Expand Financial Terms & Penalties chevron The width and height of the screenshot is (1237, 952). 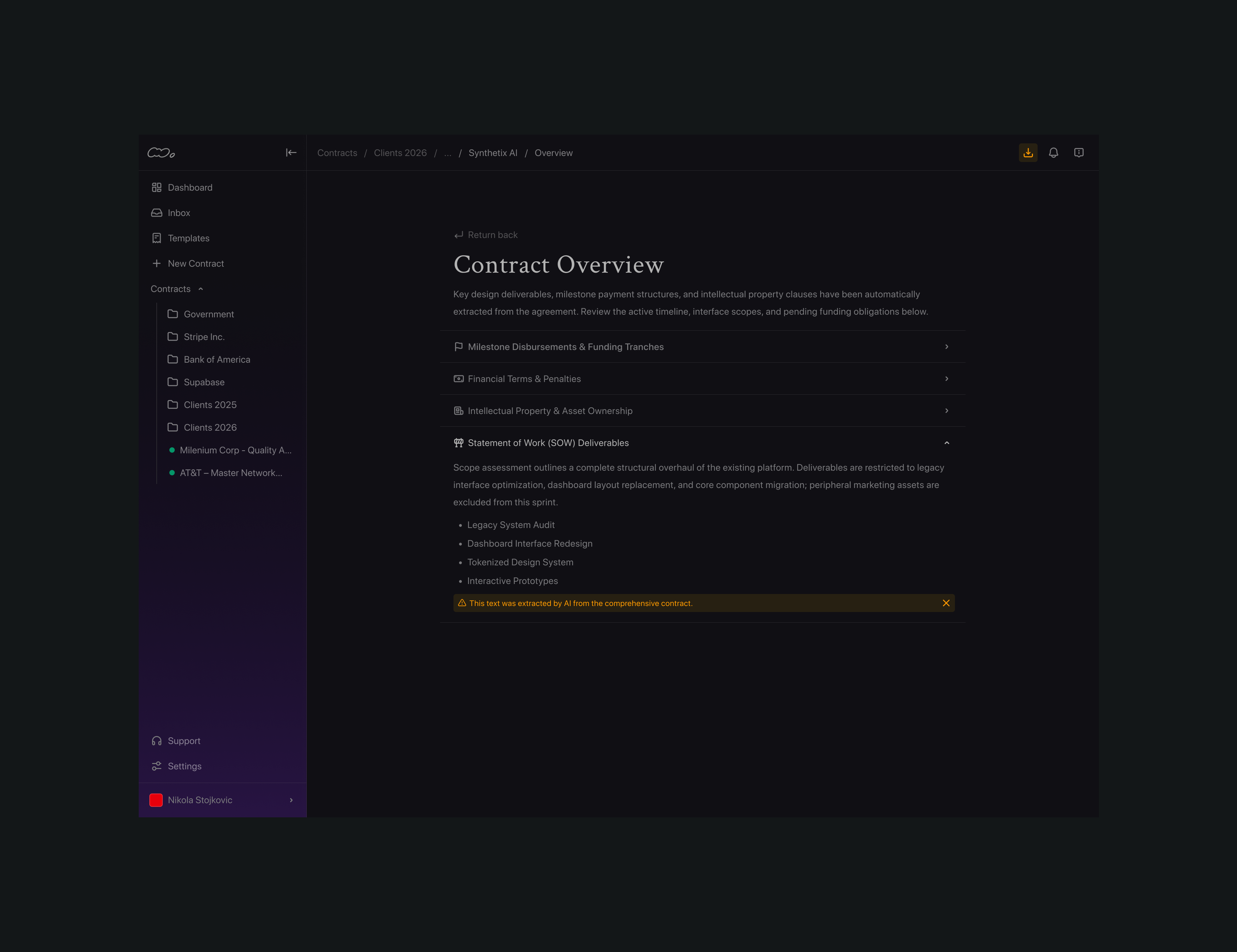[x=947, y=379]
